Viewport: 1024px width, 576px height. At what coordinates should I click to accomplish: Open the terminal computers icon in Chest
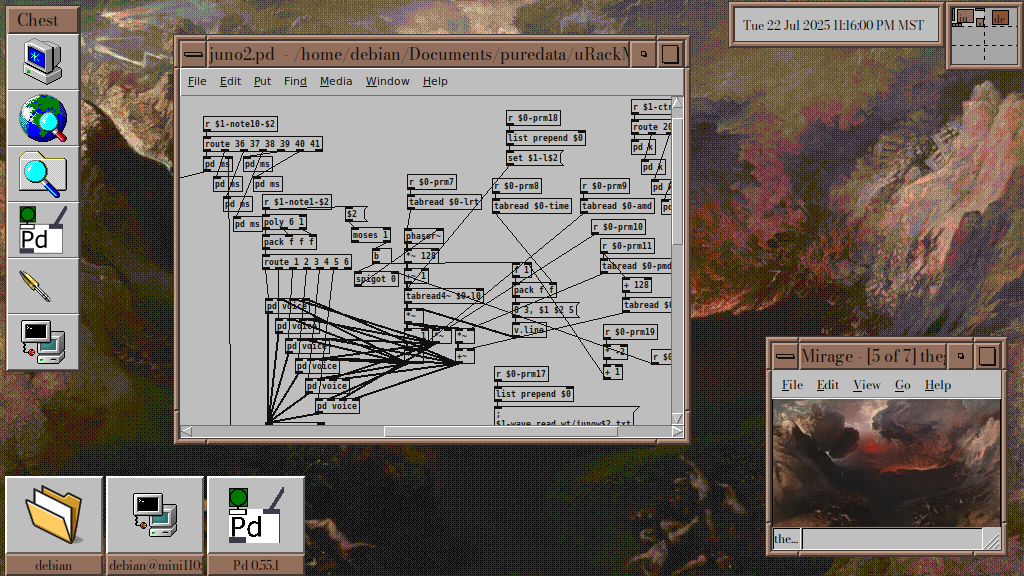43,342
